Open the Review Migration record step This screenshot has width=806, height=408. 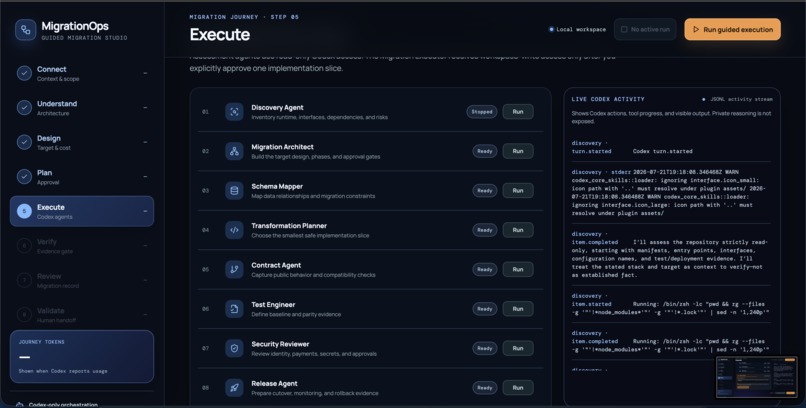tap(82, 280)
